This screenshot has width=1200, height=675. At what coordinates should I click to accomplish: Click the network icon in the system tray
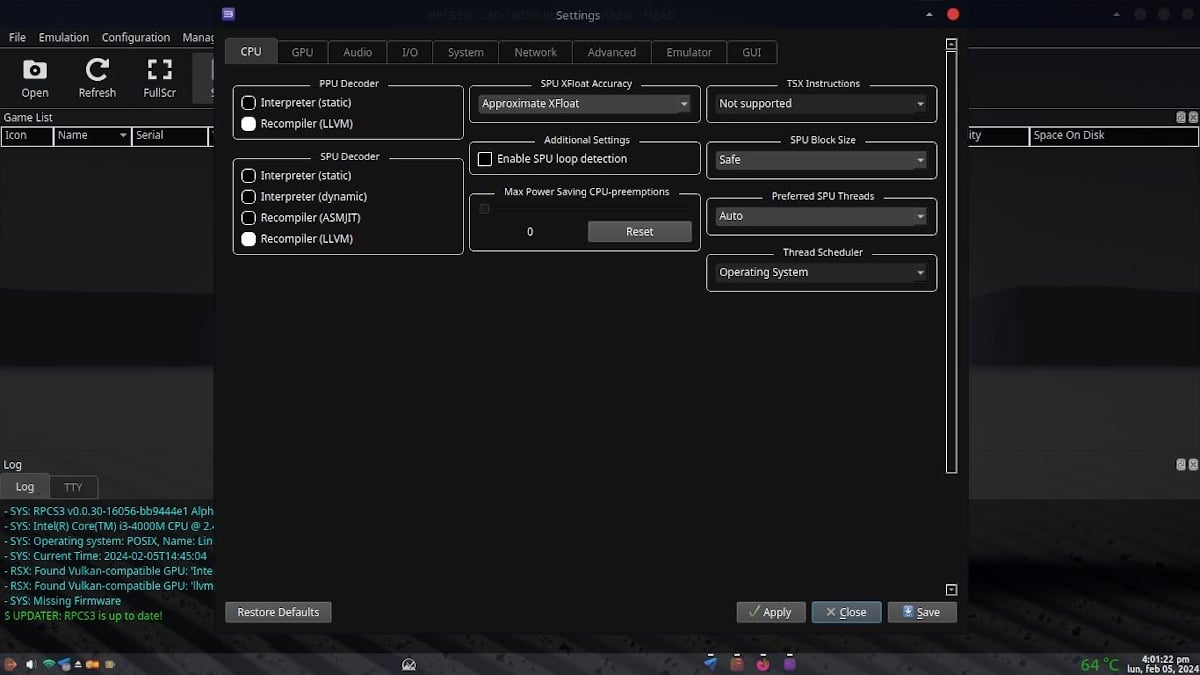pos(46,663)
